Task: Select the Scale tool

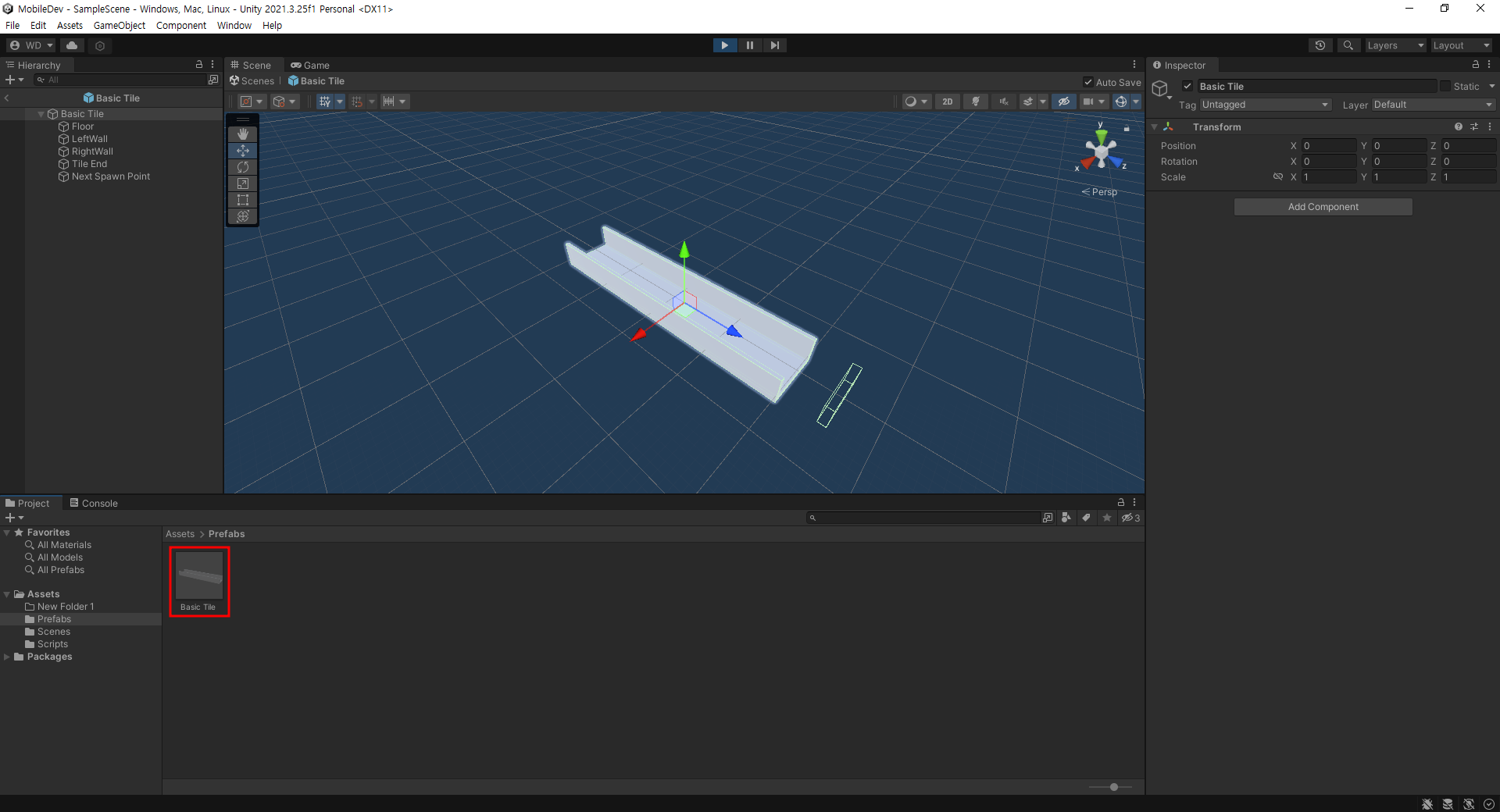Action: (x=243, y=183)
